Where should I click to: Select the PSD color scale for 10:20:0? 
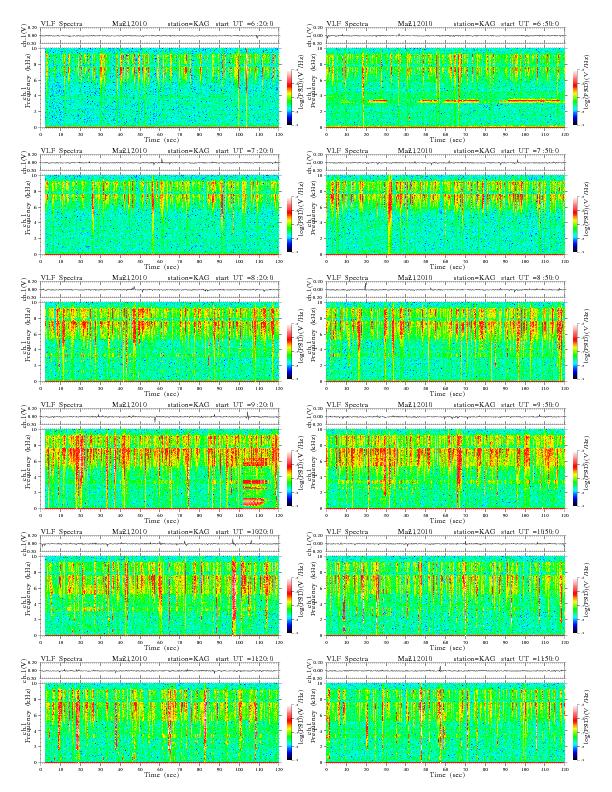click(x=289, y=605)
